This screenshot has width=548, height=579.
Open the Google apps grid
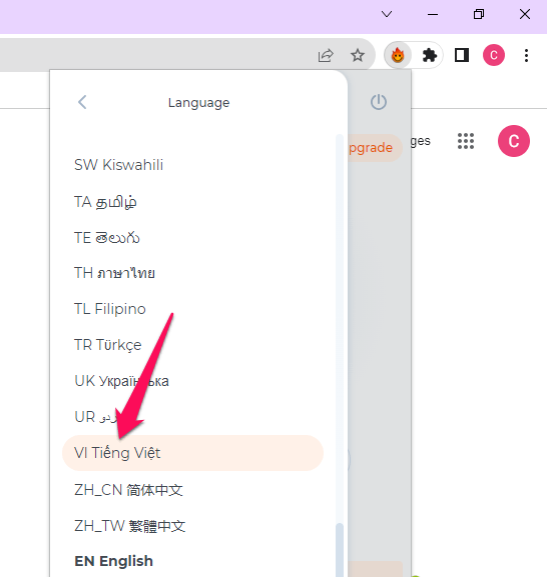tap(466, 141)
